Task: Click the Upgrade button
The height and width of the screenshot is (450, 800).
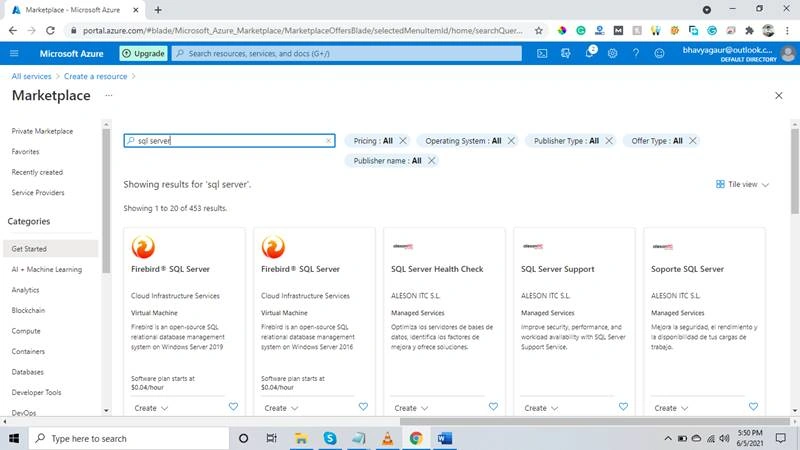Action: click(143, 53)
